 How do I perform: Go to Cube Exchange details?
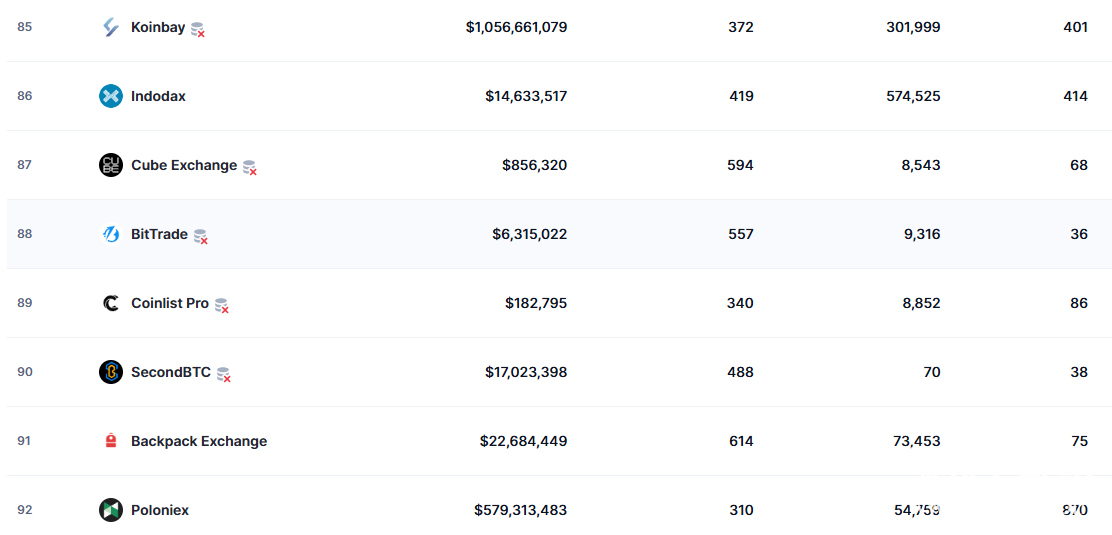[184, 165]
